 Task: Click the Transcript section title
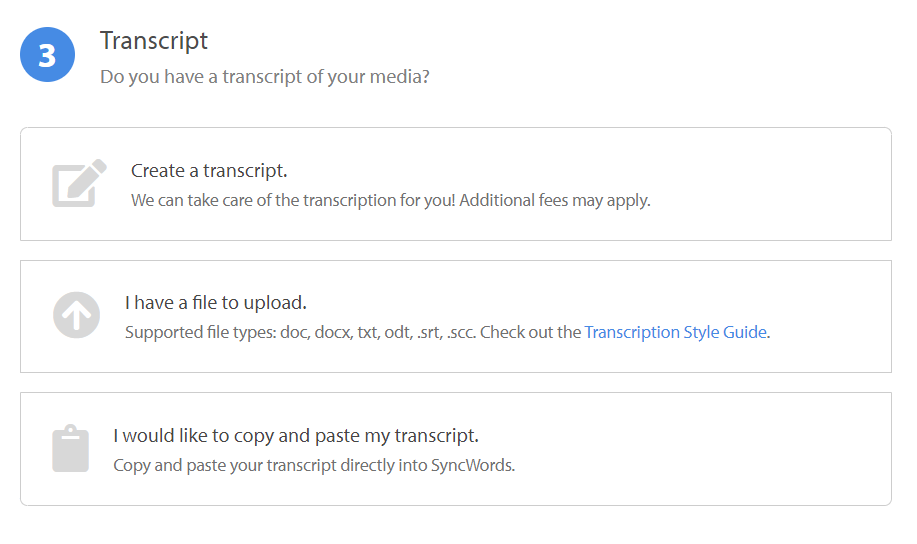[x=154, y=41]
